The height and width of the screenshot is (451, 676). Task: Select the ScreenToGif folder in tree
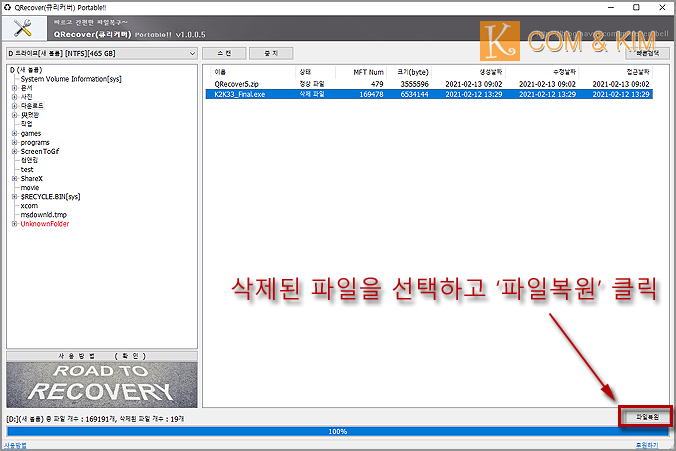coord(40,151)
